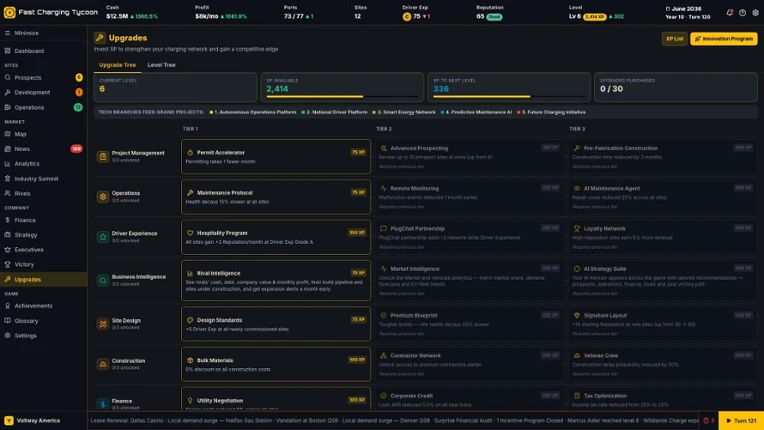Image resolution: width=764 pixels, height=430 pixels.
Task: Click Autonomous Operations Platform yellow swatch
Action: (x=211, y=112)
